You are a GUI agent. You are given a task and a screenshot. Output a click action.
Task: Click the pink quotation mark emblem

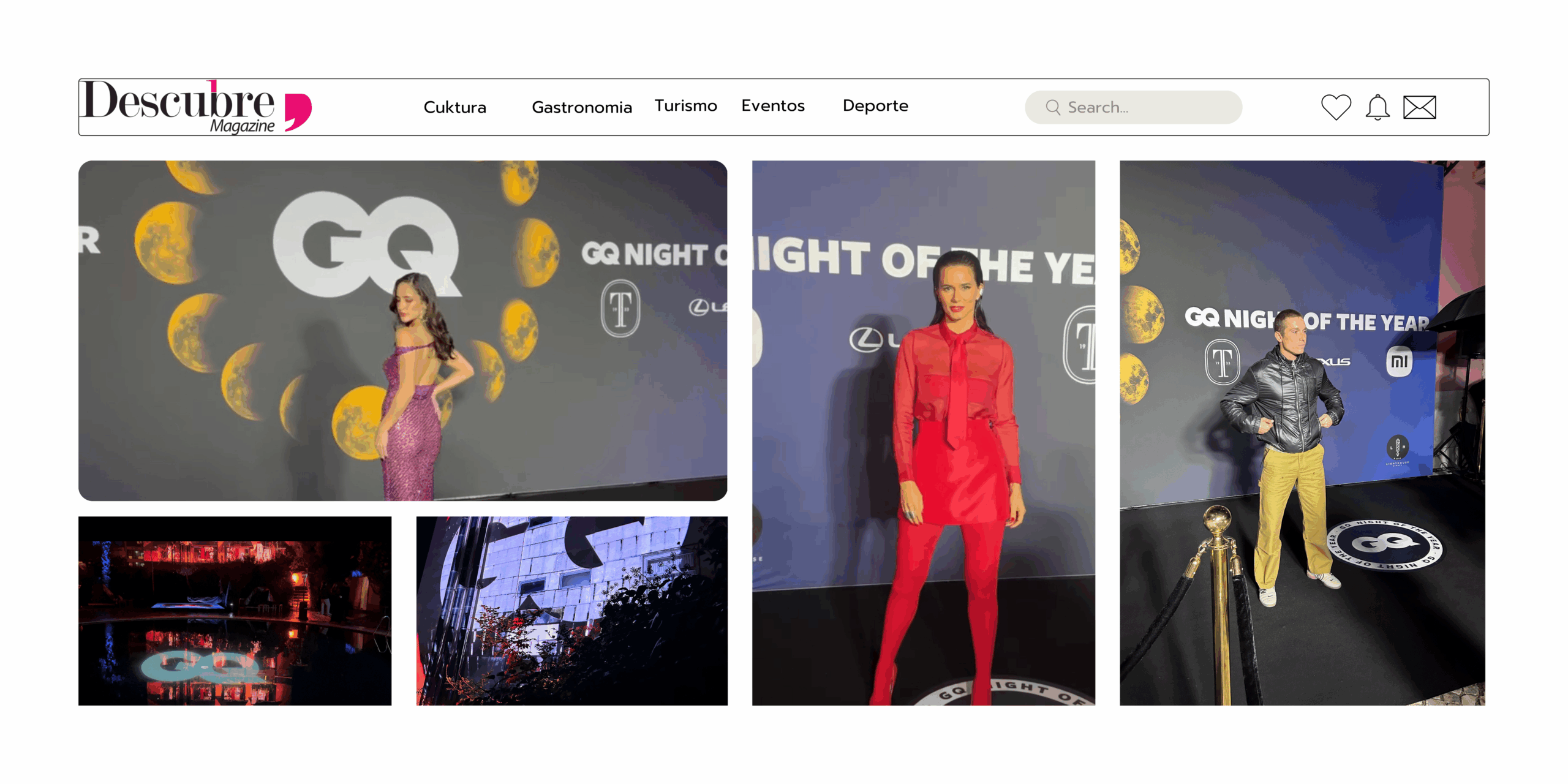click(298, 111)
